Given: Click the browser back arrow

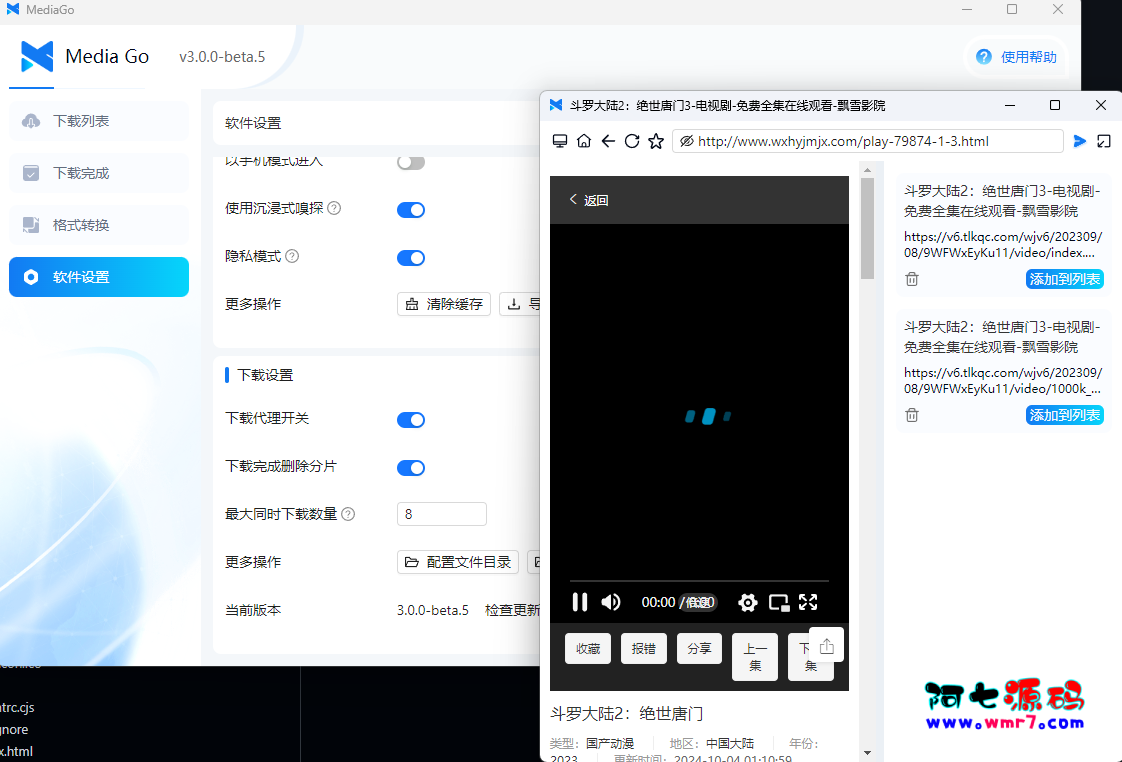Looking at the screenshot, I should pyautogui.click(x=608, y=141).
